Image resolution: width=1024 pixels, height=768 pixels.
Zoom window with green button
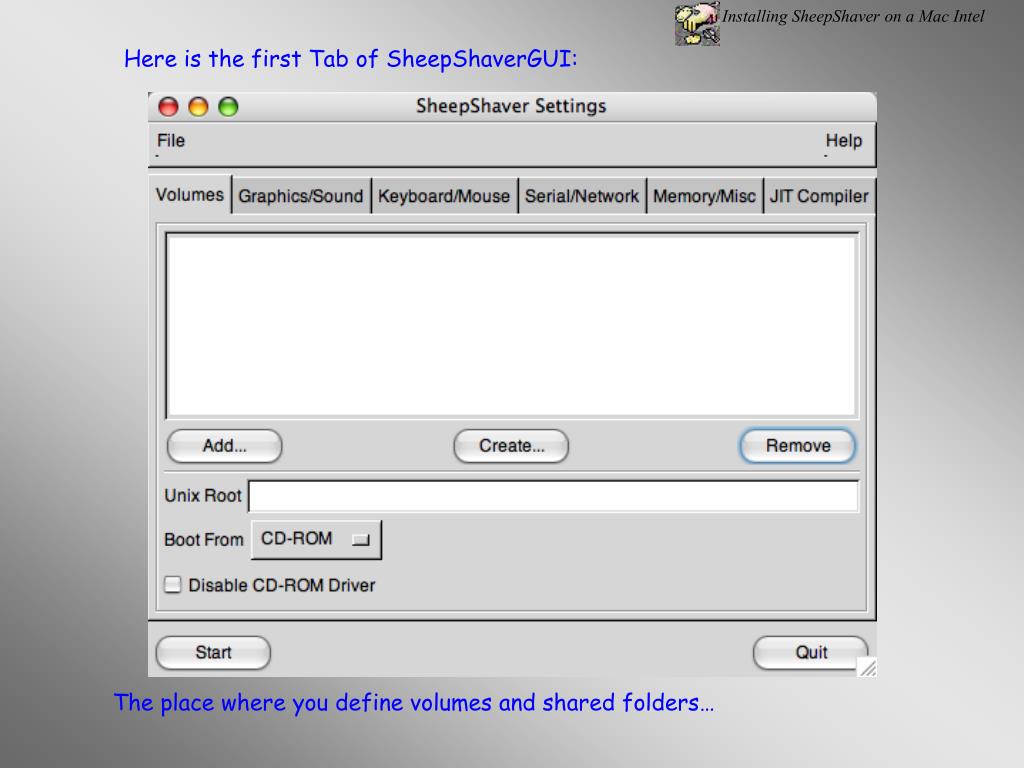(x=228, y=106)
